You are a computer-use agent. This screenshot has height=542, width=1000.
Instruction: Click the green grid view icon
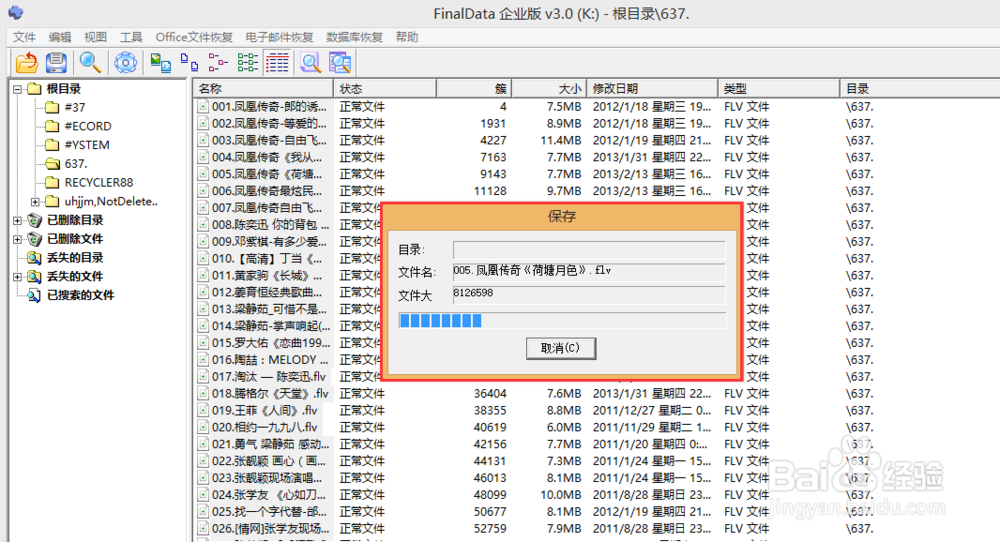[247, 62]
